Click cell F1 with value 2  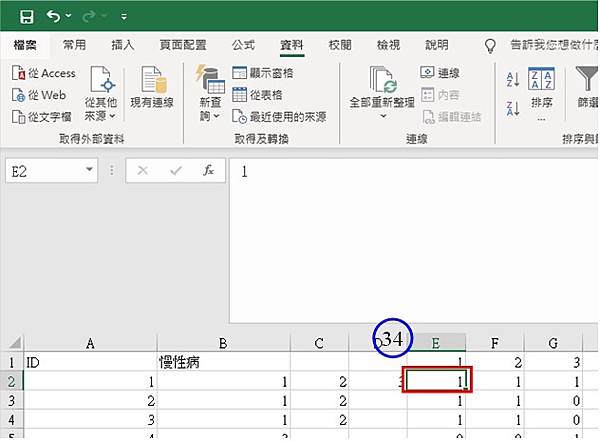(494, 362)
